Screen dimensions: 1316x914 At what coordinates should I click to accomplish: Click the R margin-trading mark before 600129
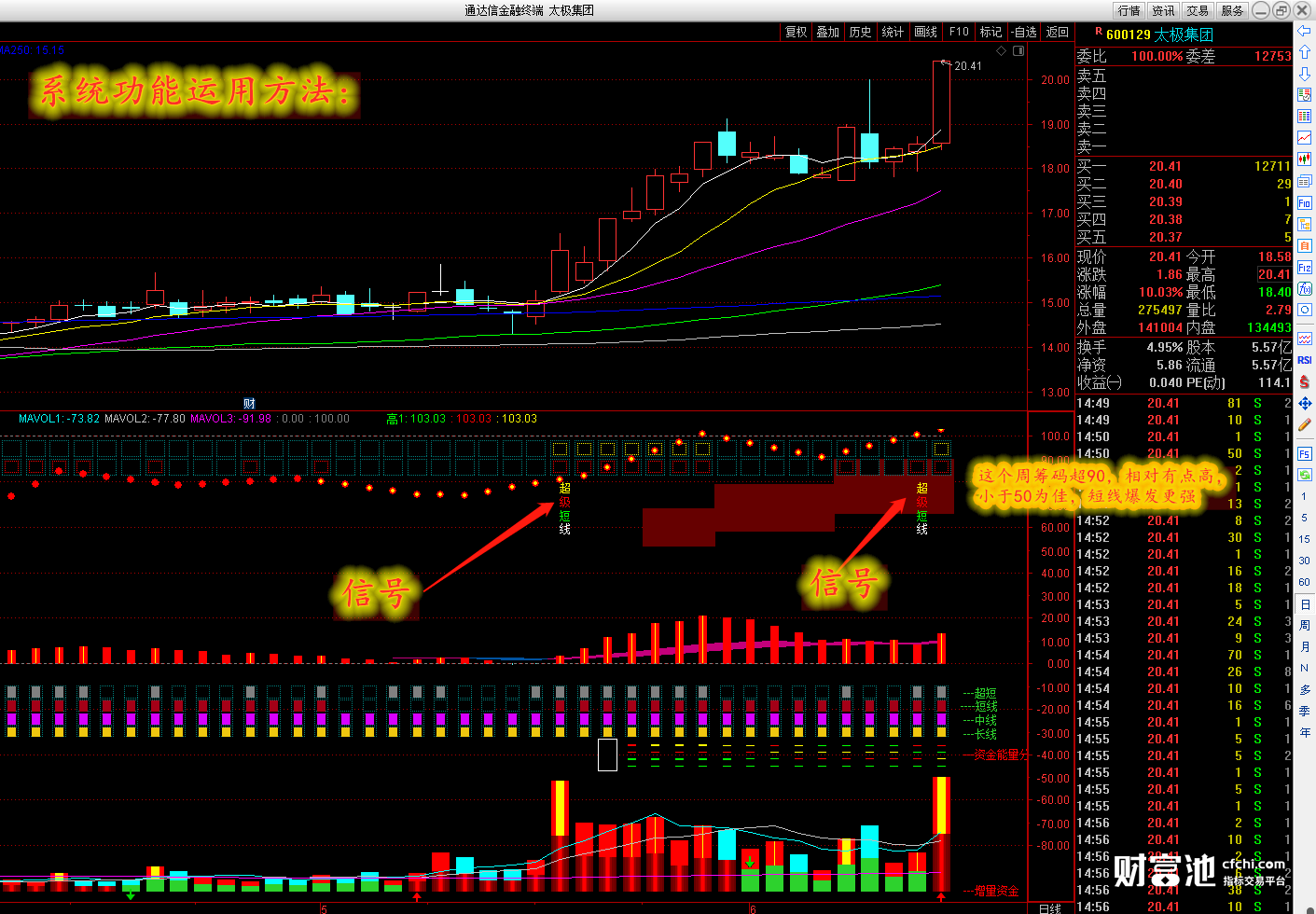(x=1099, y=32)
